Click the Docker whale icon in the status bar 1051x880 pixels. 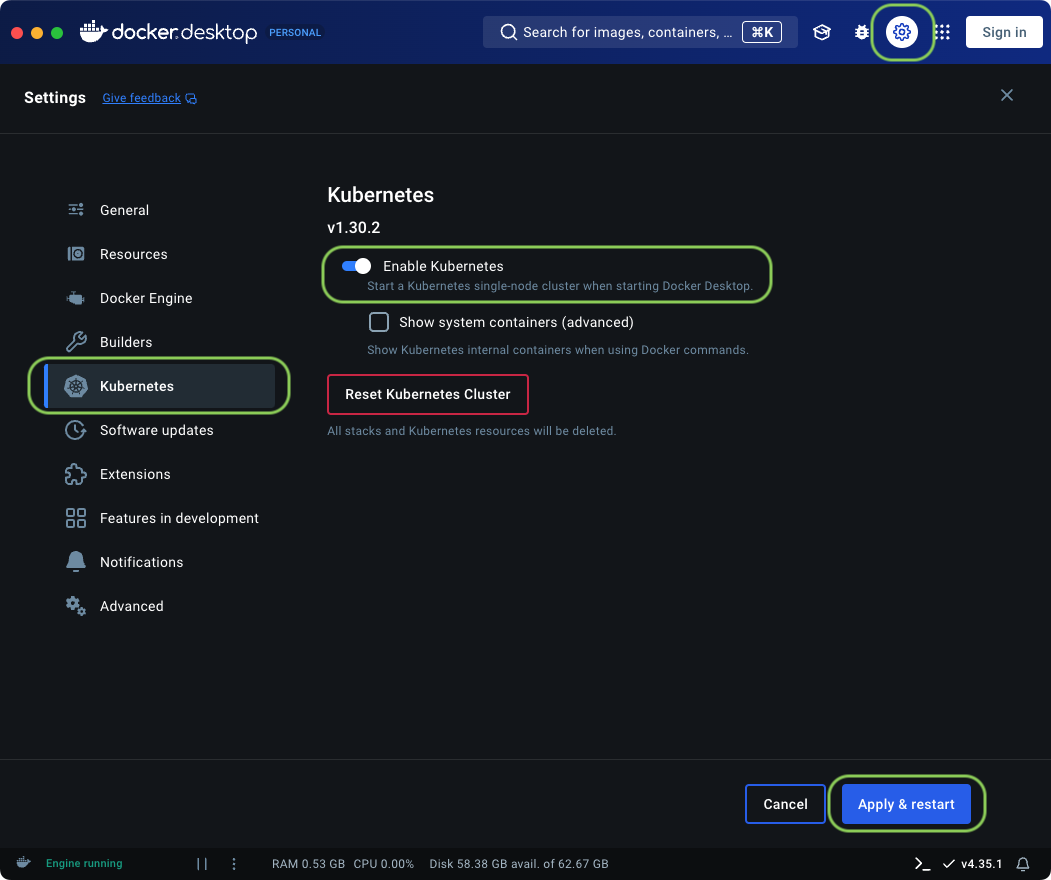point(22,863)
